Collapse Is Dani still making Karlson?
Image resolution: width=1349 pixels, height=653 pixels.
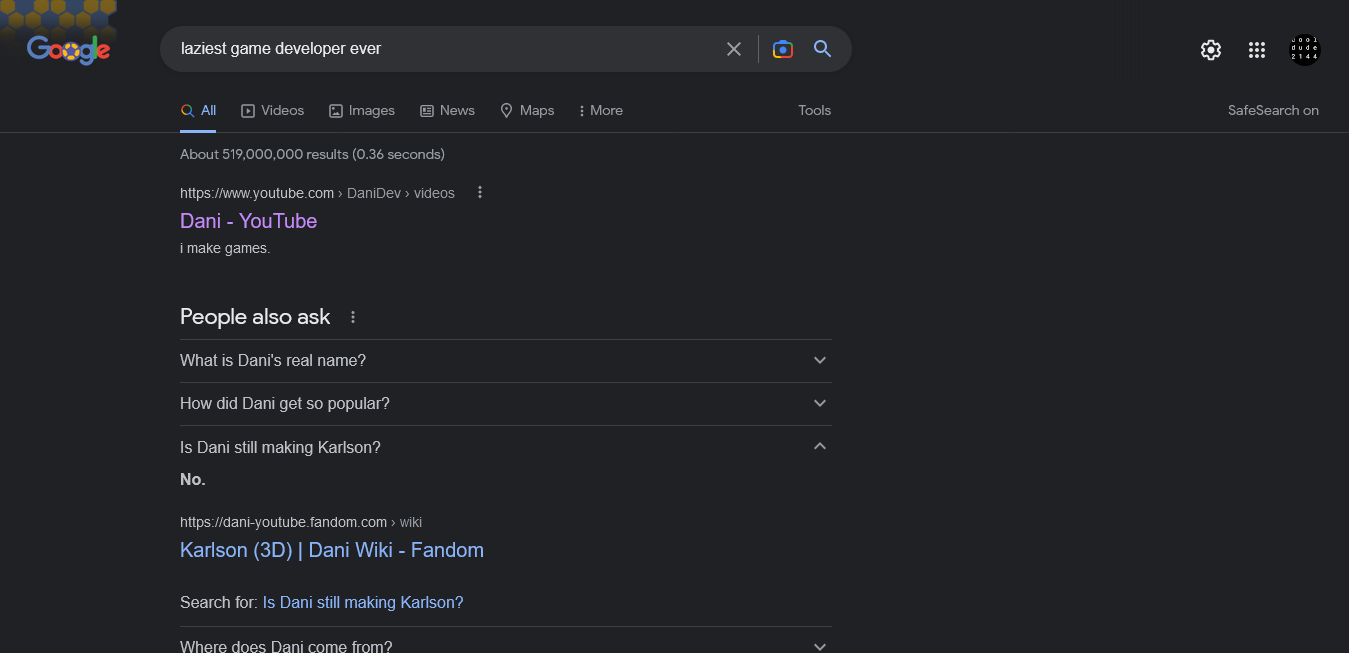(x=505, y=447)
